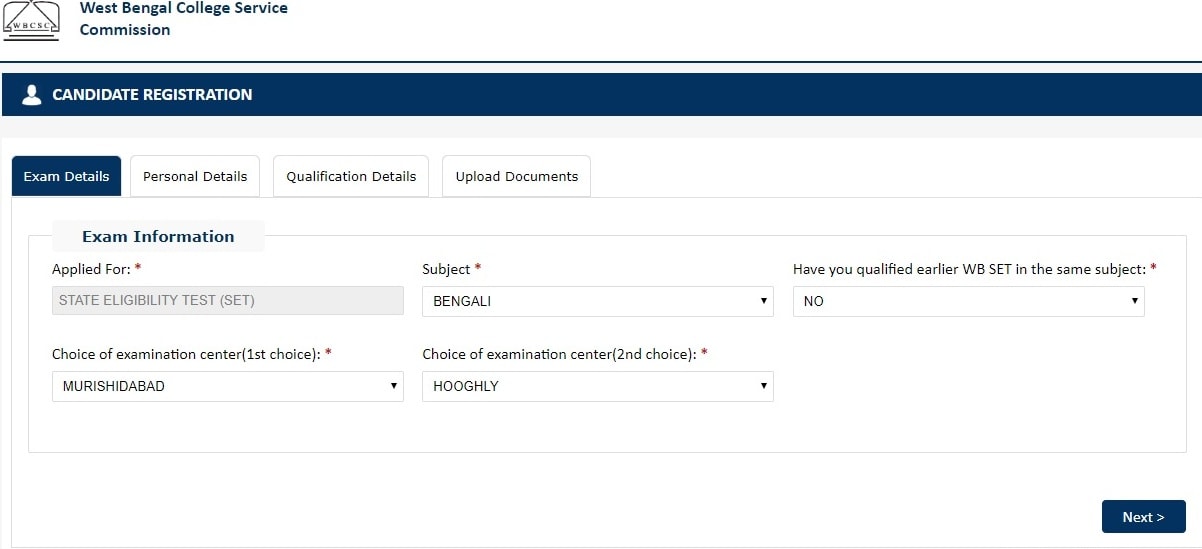Screen dimensions: 1202x549
Task: Click the CANDIDATE REGISTRATION header text
Action: 152,95
